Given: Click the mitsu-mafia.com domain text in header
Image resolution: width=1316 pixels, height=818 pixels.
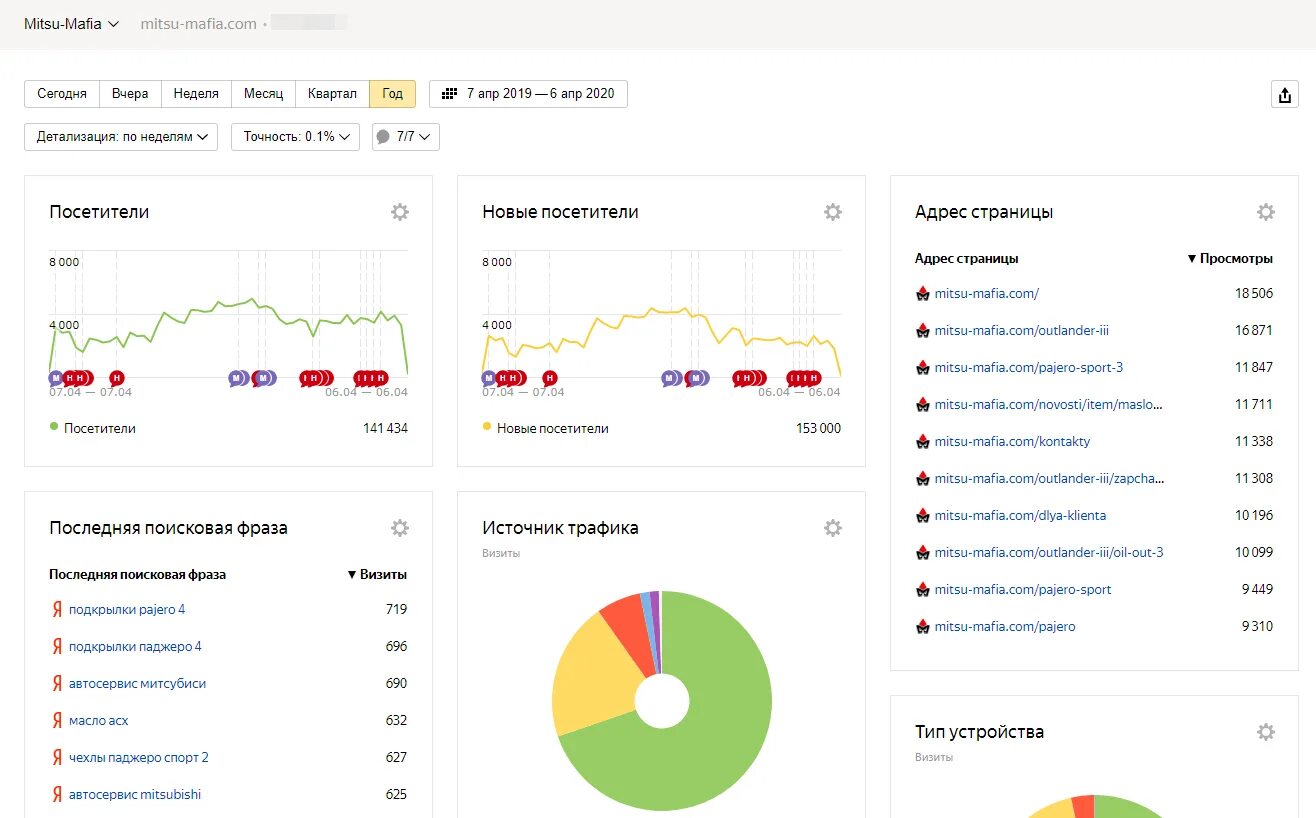Looking at the screenshot, I should point(199,23).
